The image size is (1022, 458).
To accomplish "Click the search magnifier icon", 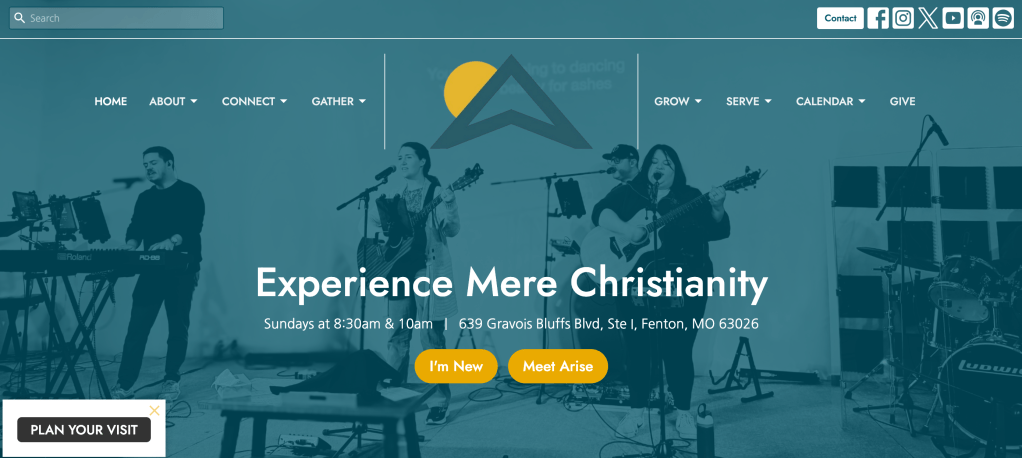I will (x=20, y=18).
